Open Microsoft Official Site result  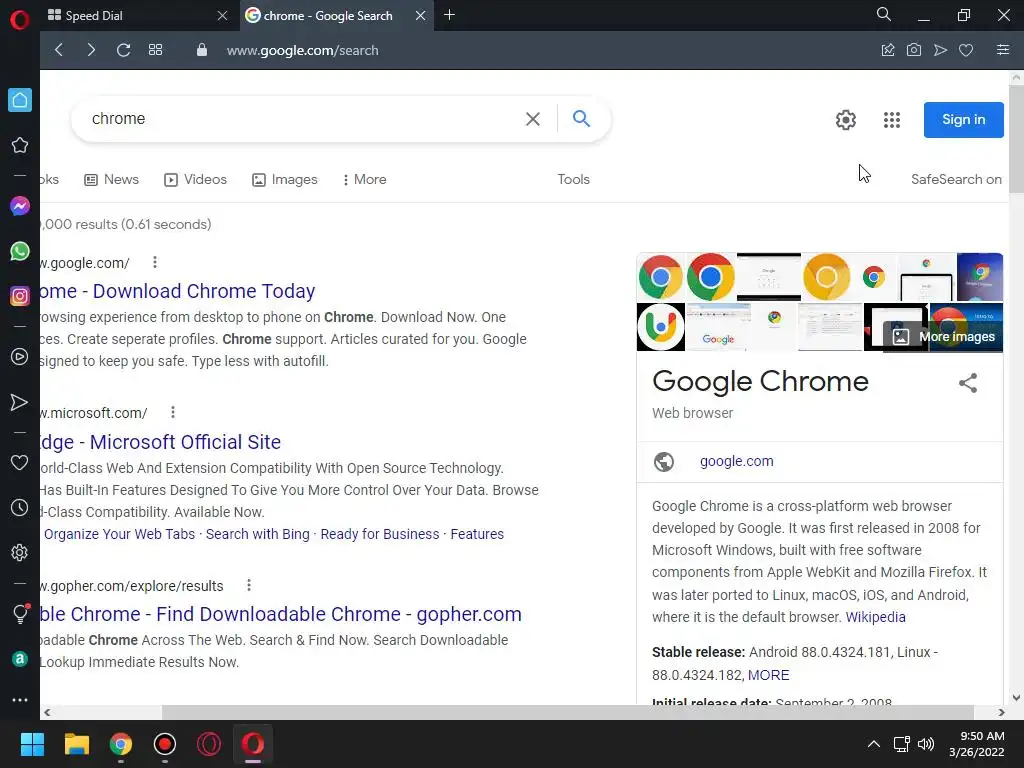[x=161, y=442]
